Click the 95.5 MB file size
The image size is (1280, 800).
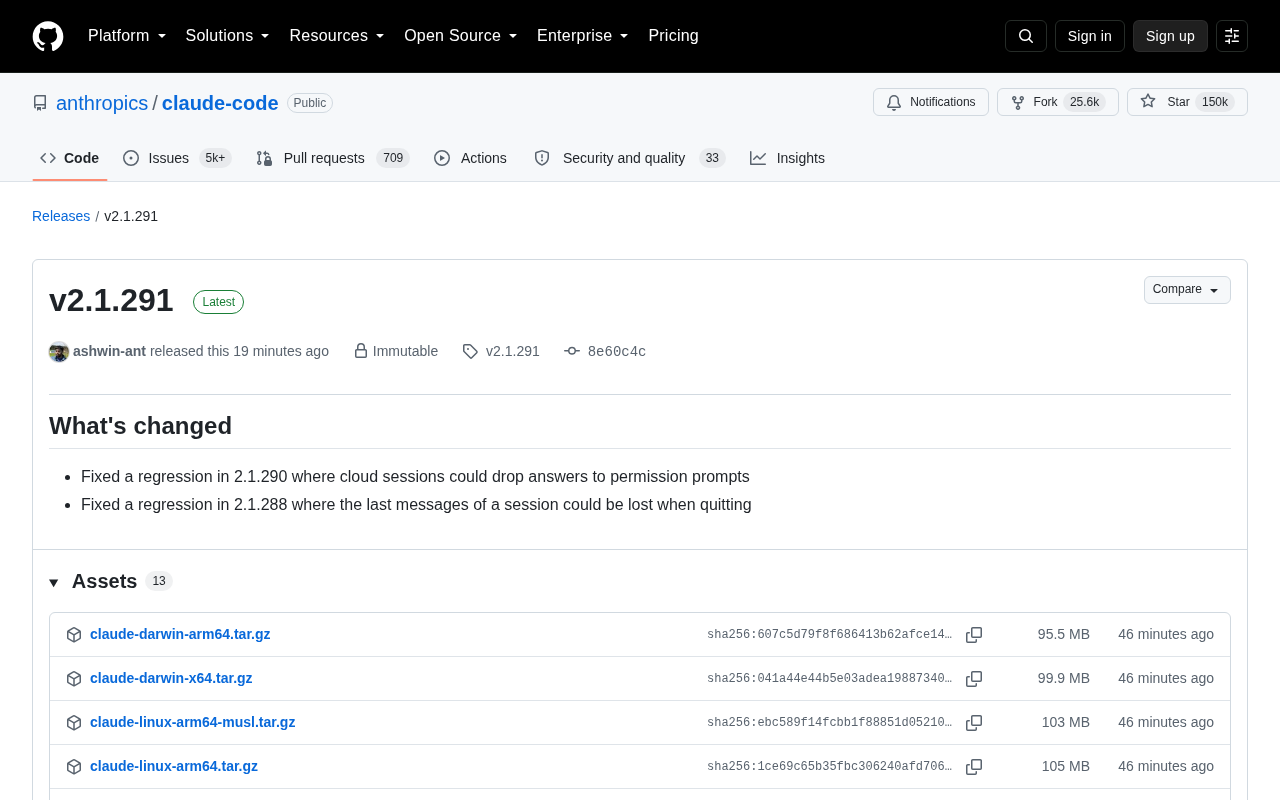click(x=1064, y=634)
